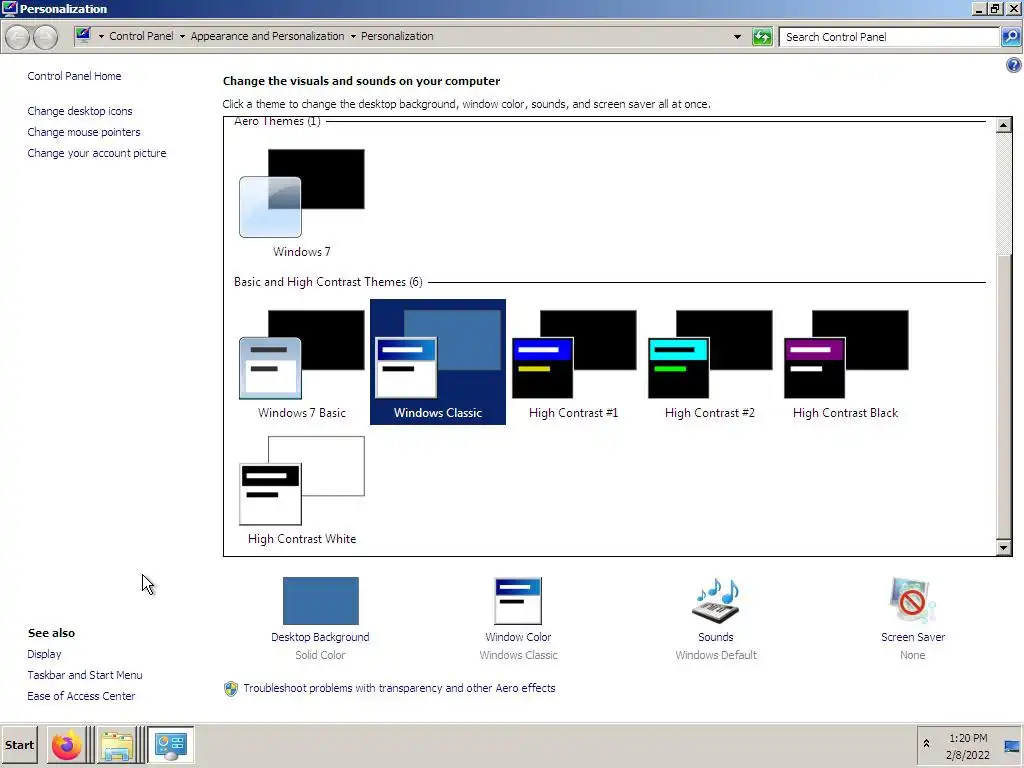Pick the High Contrast White theme
This screenshot has width=1024, height=768.
[302, 489]
